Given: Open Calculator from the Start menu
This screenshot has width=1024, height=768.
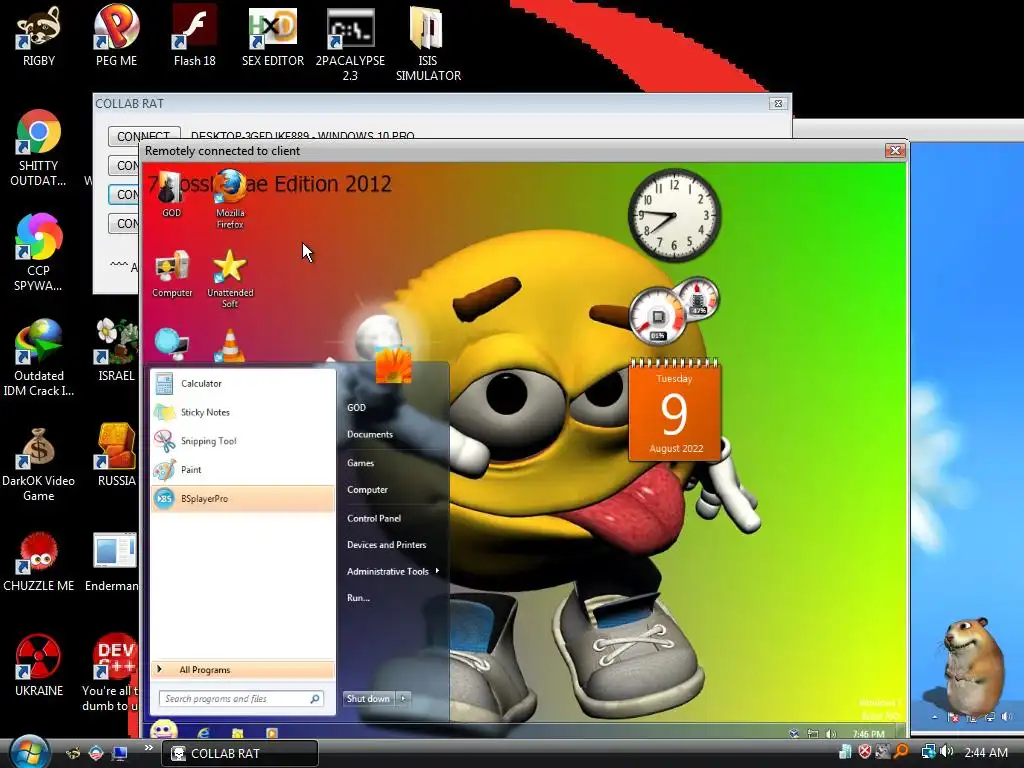Looking at the screenshot, I should tap(242, 383).
